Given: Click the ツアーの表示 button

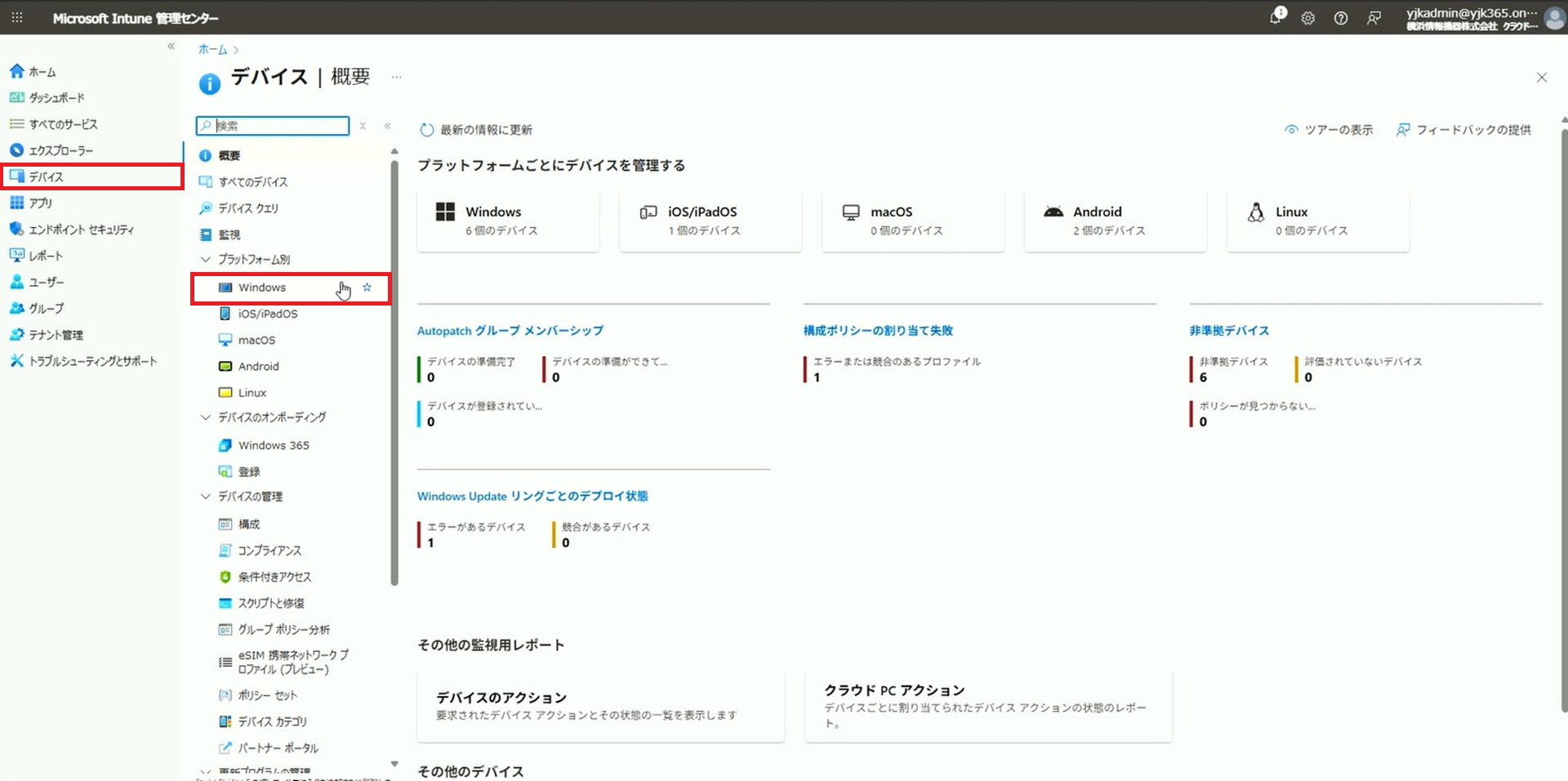Looking at the screenshot, I should coord(1329,130).
